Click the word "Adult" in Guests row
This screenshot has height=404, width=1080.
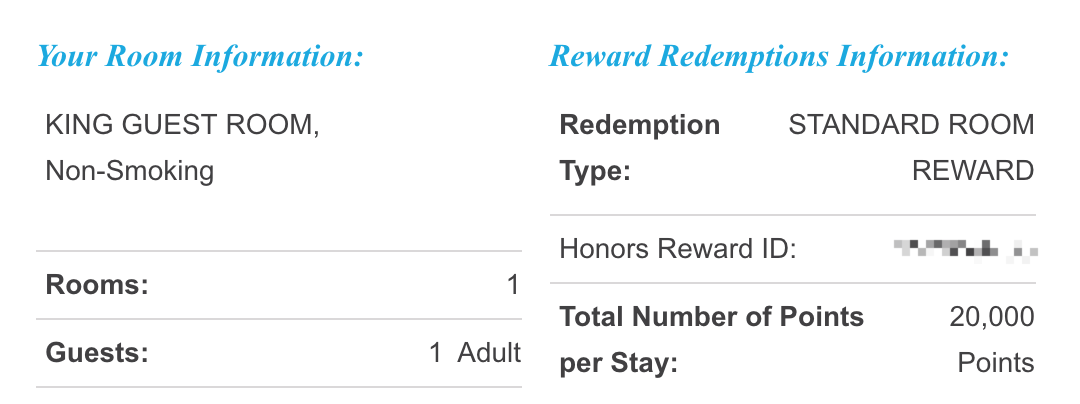tap(489, 352)
